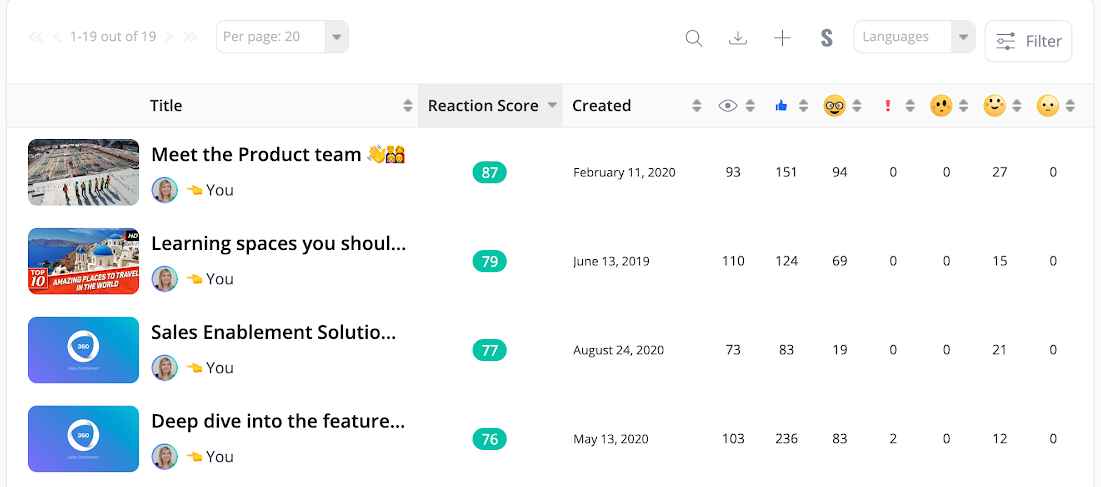Click the date May 13, 2020

click(x=610, y=439)
